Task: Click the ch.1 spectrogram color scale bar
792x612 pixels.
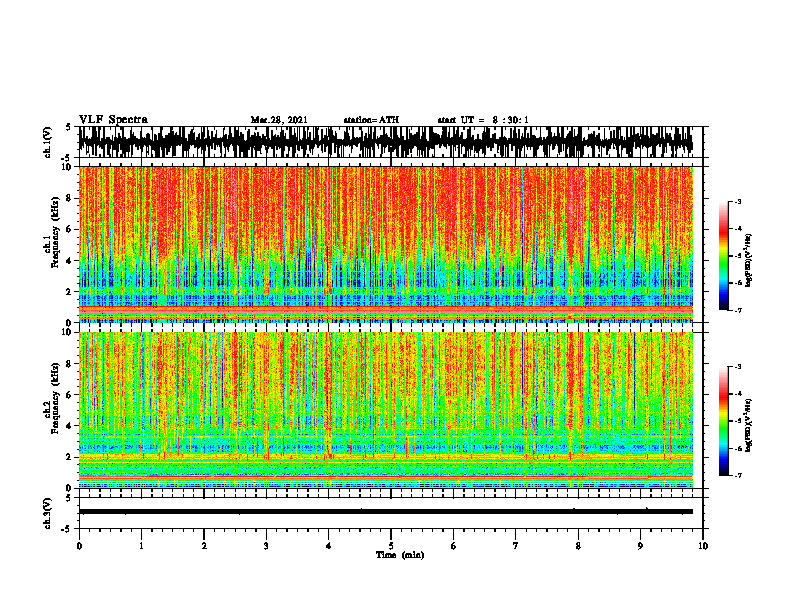Action: click(x=723, y=256)
